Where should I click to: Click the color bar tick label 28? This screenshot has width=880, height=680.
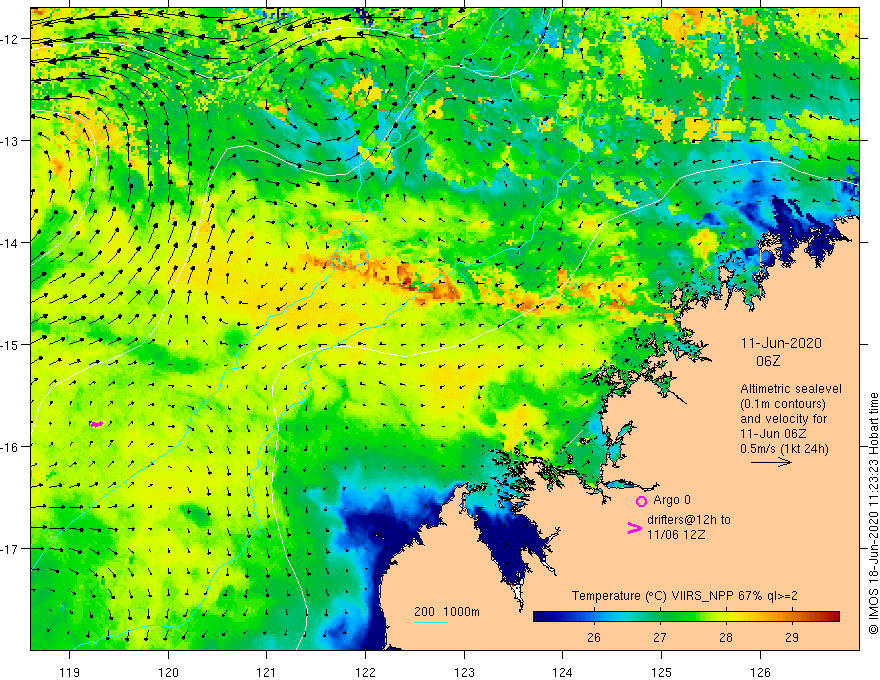[726, 637]
